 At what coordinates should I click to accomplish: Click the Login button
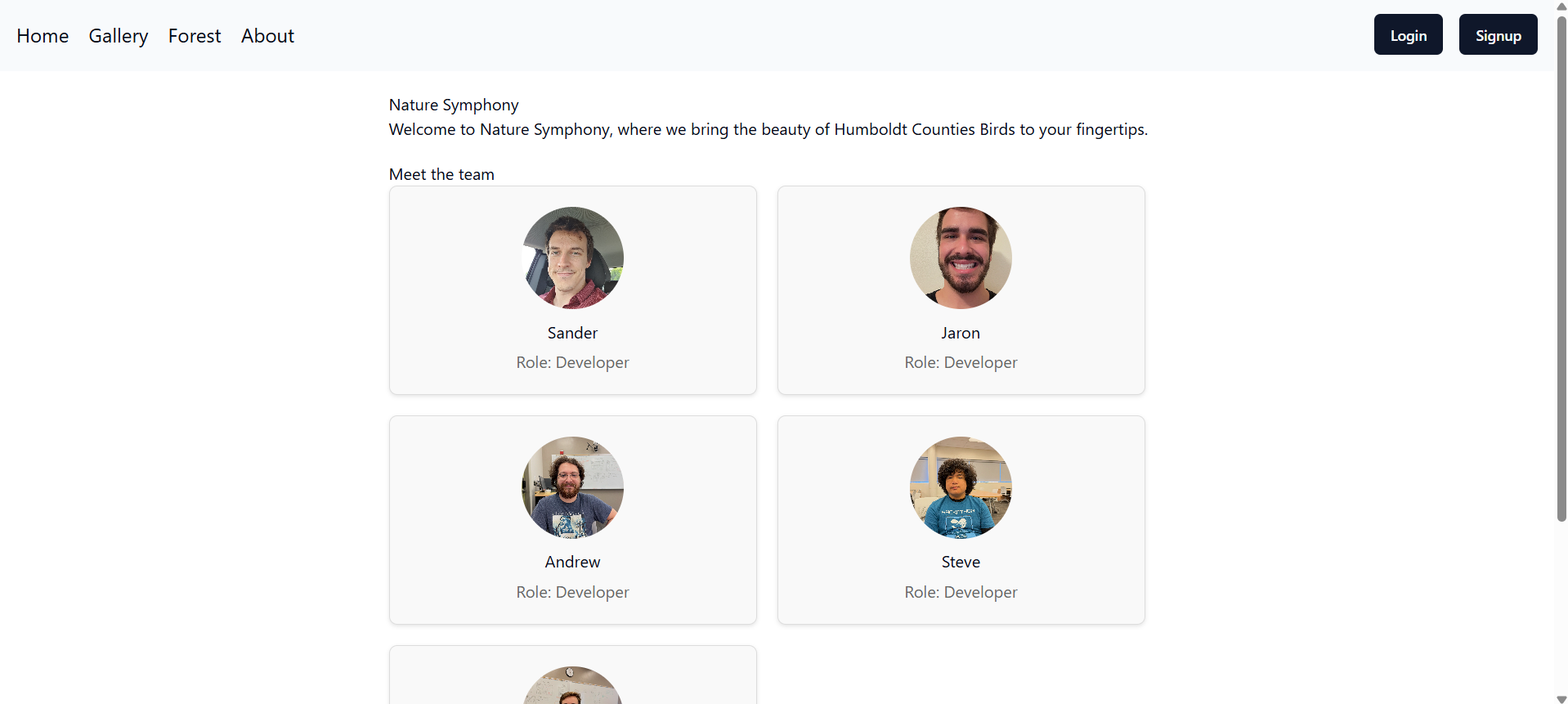coord(1408,34)
